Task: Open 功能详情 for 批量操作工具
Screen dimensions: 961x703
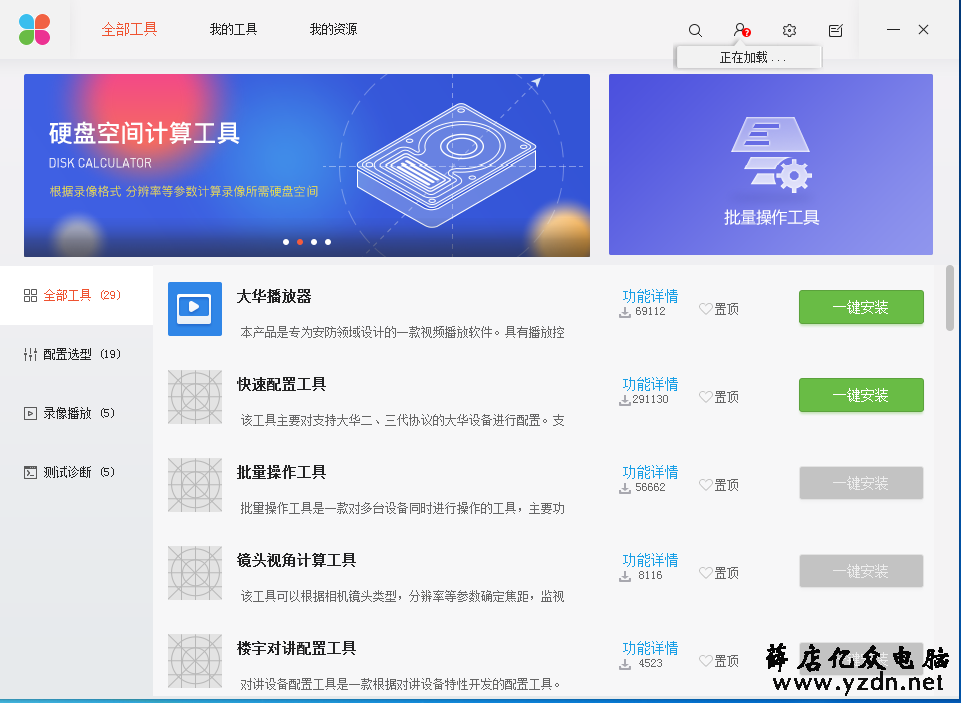Action: pos(650,472)
